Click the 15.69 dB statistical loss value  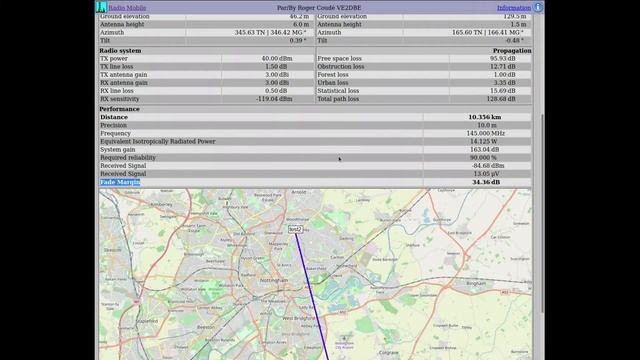pos(502,91)
